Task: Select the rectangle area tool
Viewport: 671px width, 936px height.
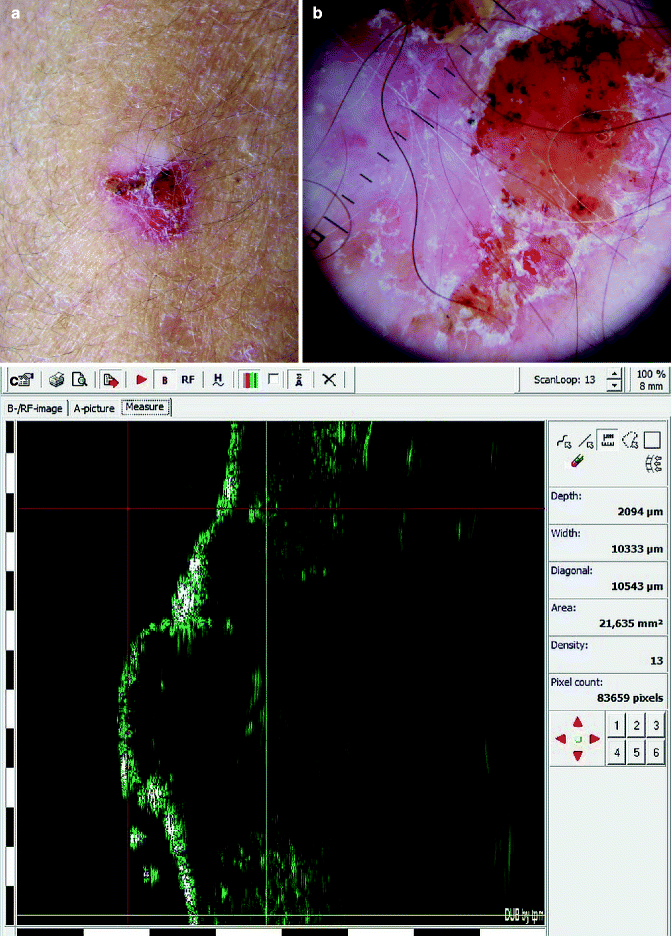Action: click(x=651, y=439)
